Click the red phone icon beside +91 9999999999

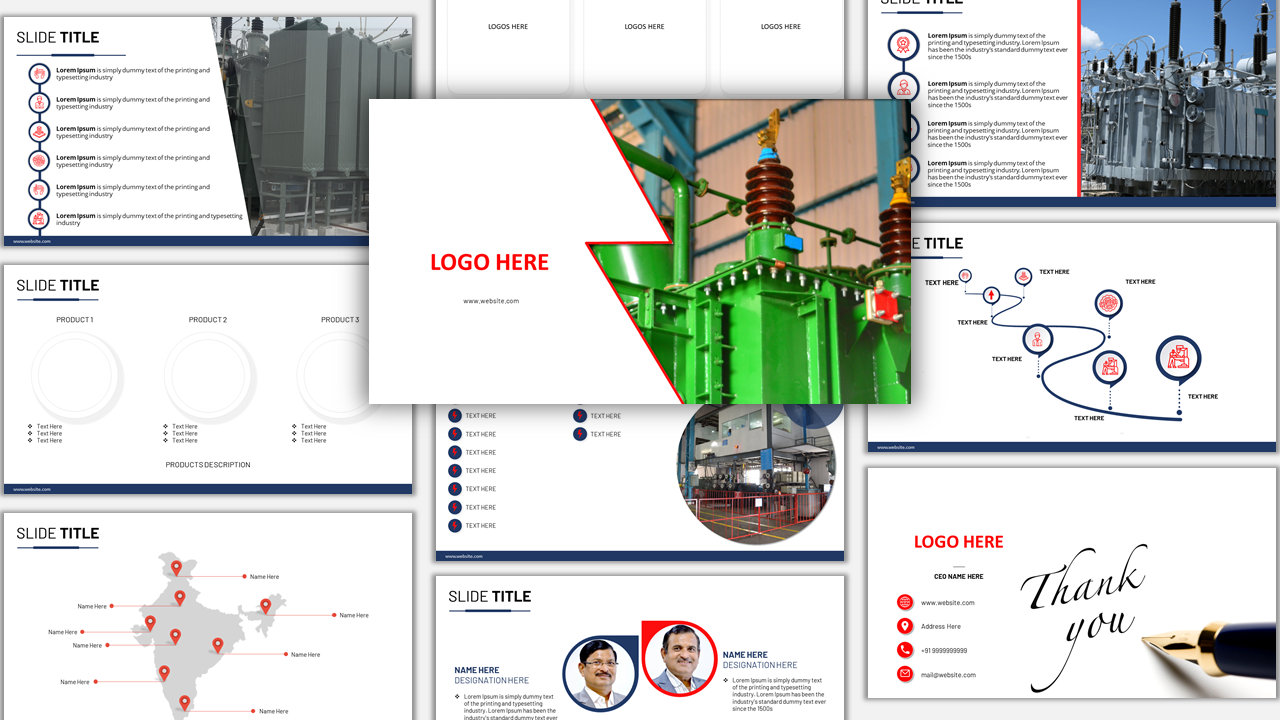pyautogui.click(x=905, y=650)
